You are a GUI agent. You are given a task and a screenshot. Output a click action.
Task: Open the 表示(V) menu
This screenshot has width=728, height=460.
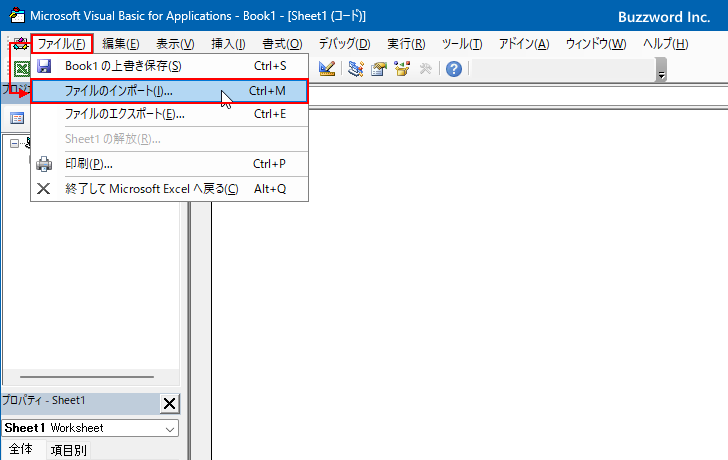click(175, 44)
